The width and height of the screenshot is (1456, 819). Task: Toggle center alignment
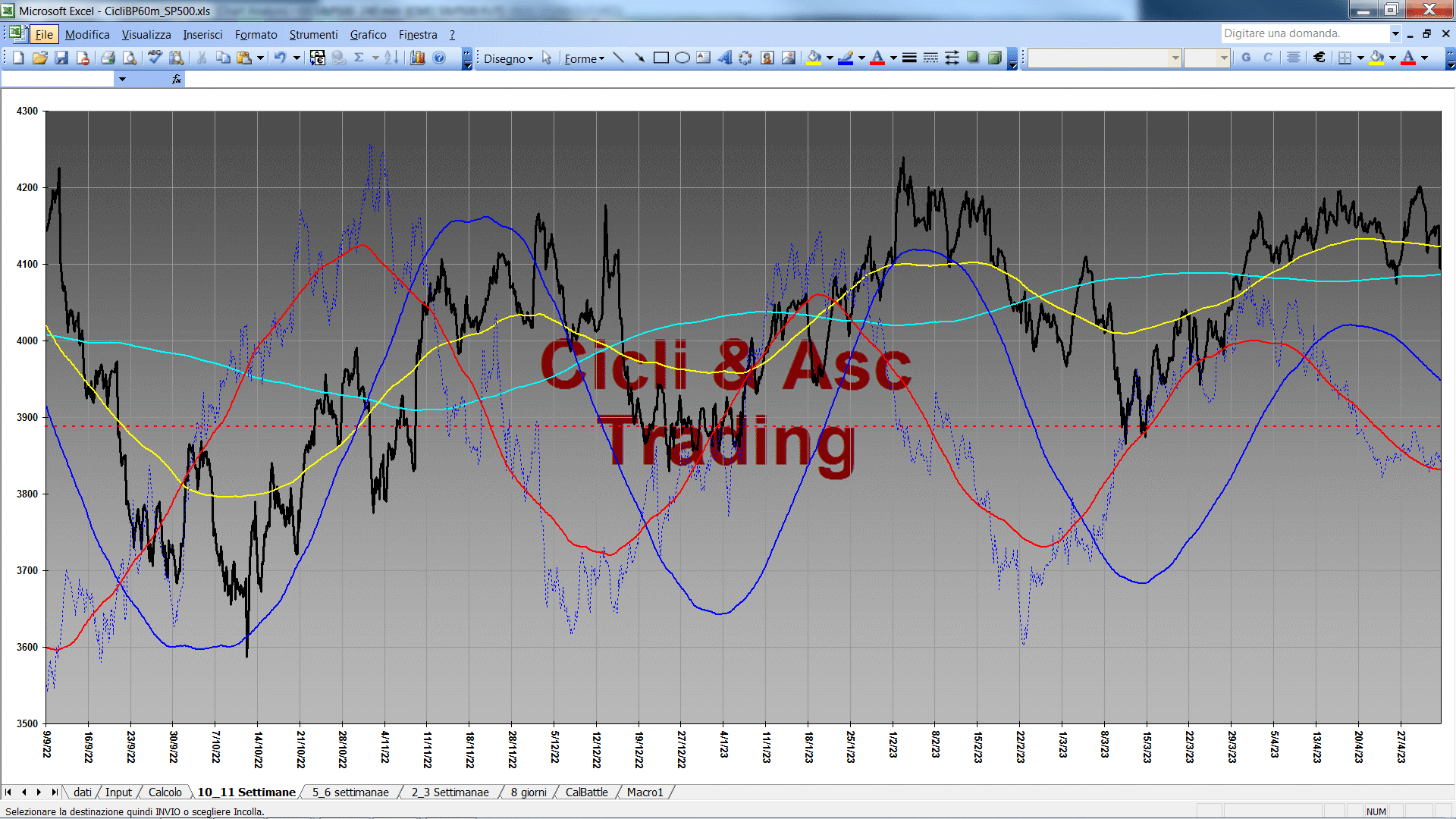click(1294, 58)
